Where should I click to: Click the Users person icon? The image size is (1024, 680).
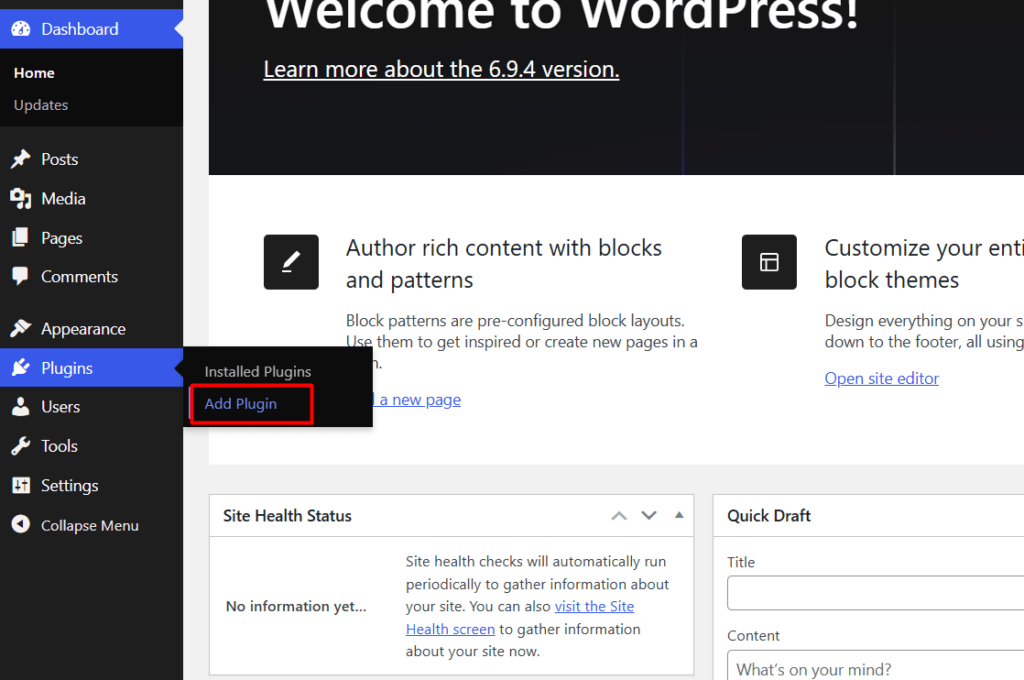click(x=21, y=406)
